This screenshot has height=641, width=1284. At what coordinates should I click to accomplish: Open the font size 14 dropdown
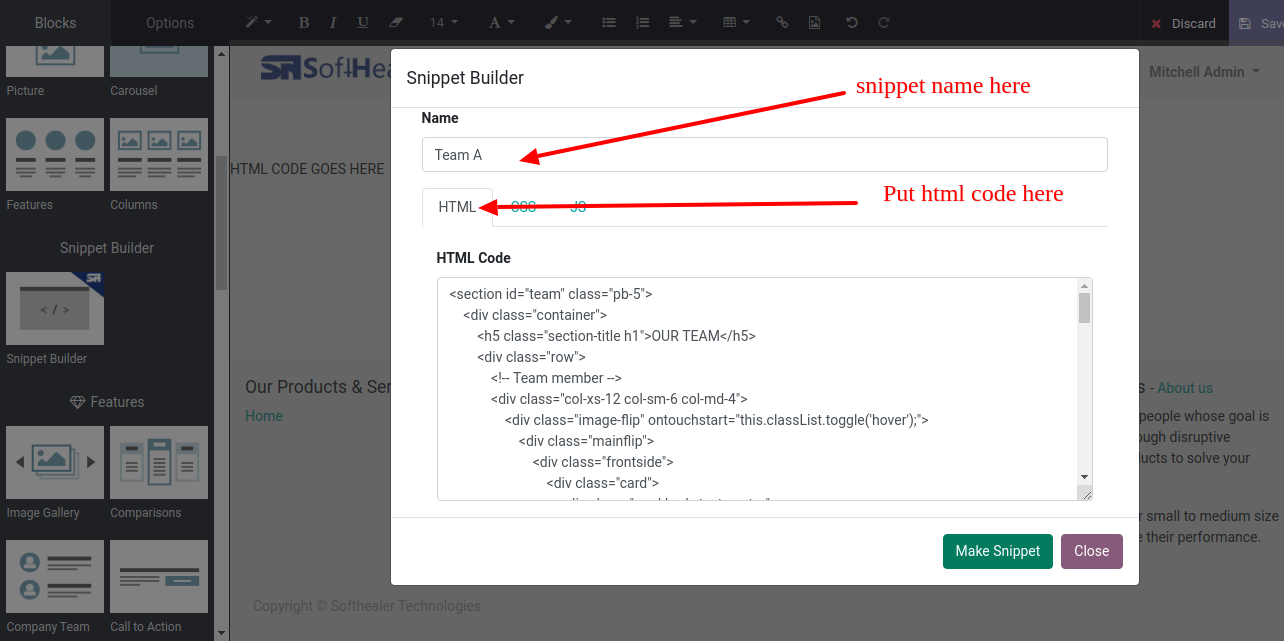[x=444, y=22]
